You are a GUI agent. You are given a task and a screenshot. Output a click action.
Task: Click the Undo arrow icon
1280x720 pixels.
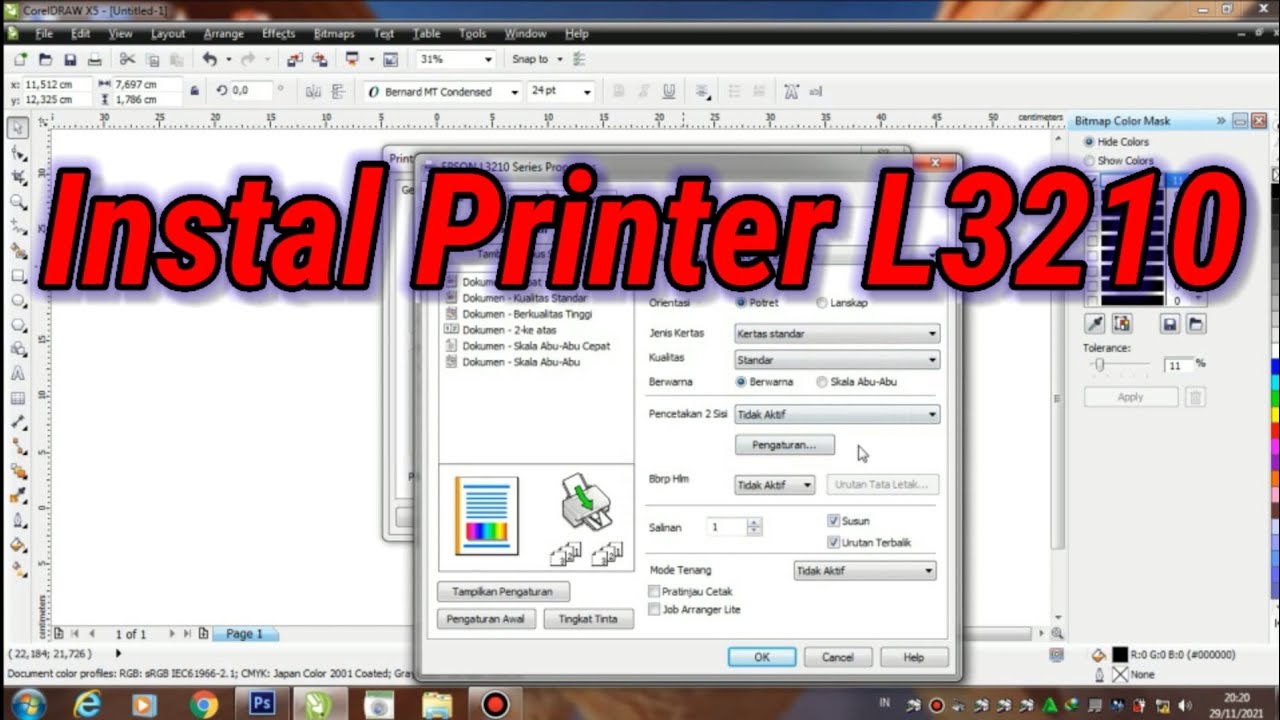point(209,60)
